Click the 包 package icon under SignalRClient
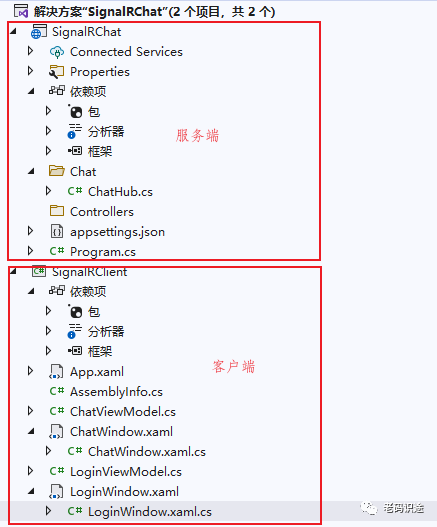This screenshot has width=437, height=527. coord(75,311)
